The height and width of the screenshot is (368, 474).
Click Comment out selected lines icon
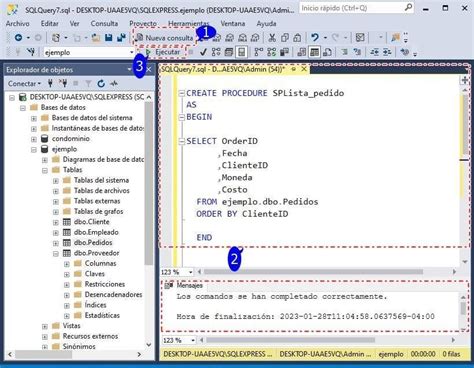(x=344, y=52)
